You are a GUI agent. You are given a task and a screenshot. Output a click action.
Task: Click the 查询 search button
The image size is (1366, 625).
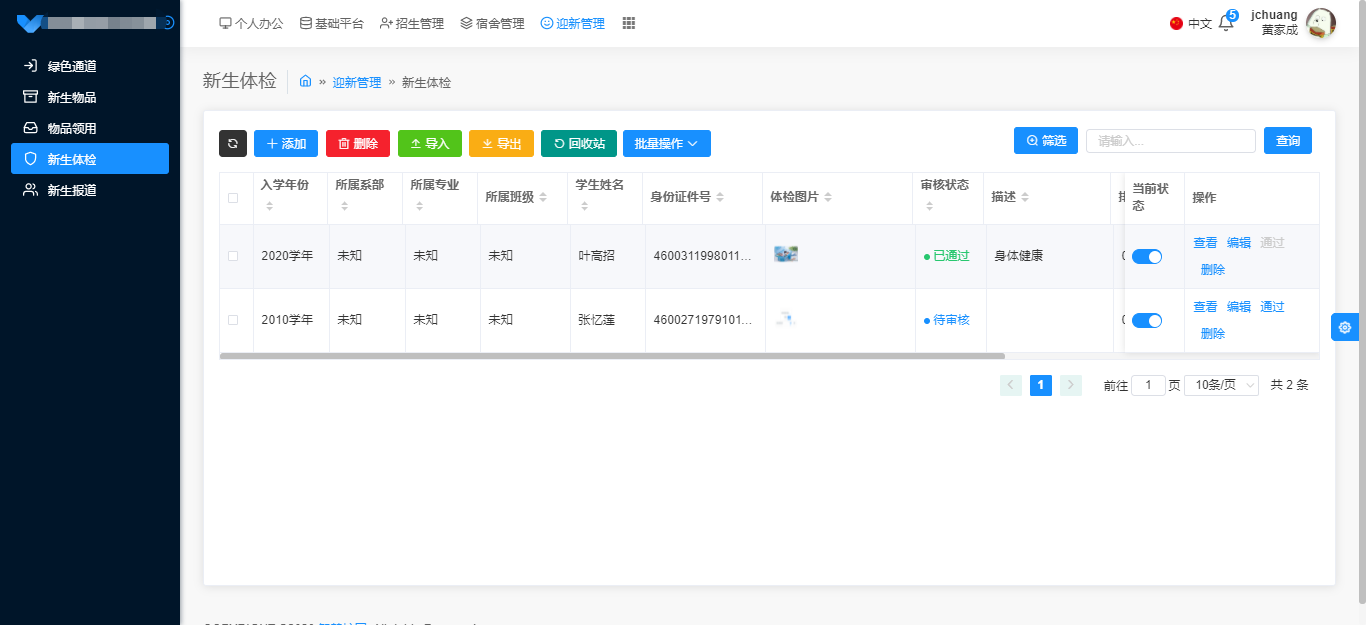point(1288,140)
